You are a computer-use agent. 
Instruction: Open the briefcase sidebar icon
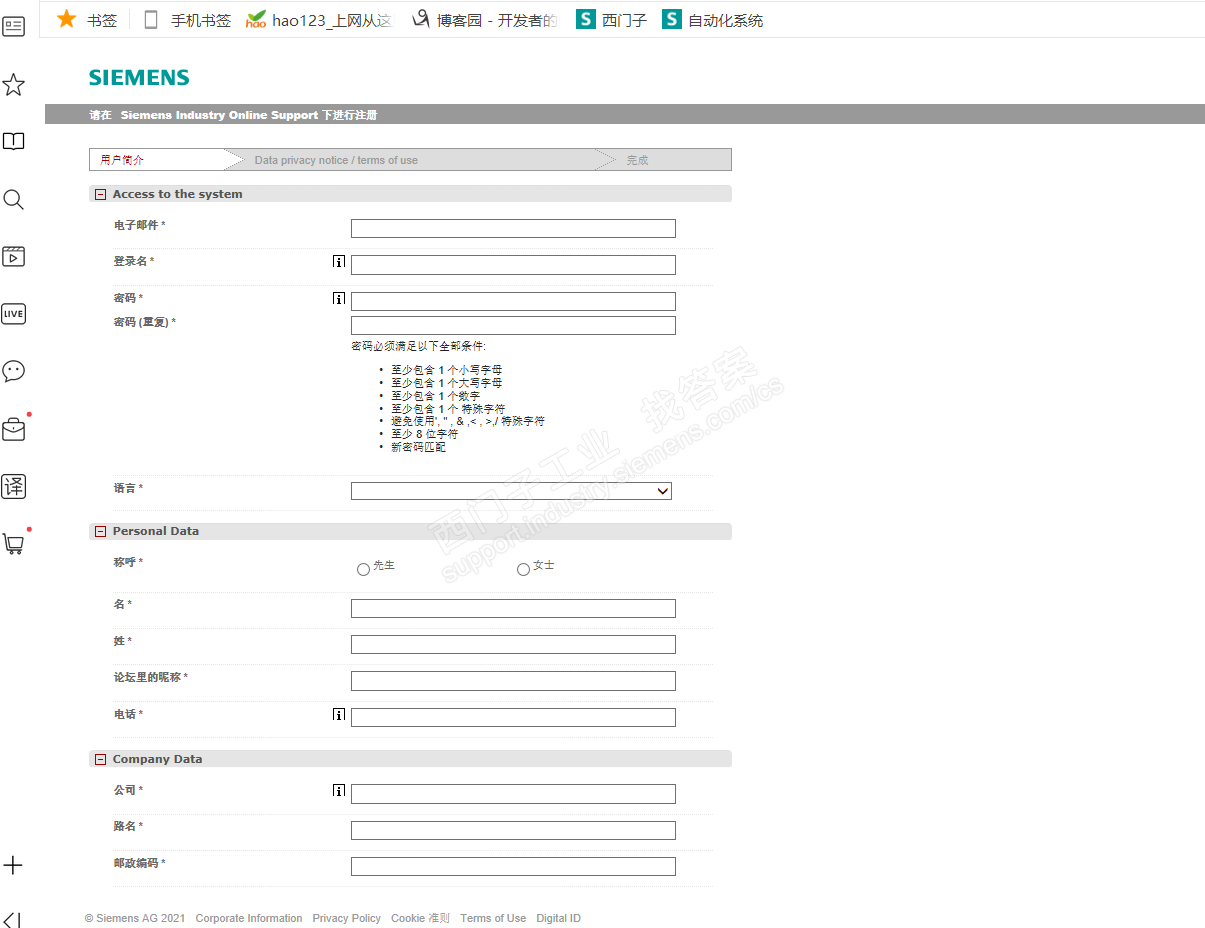pyautogui.click(x=13, y=430)
